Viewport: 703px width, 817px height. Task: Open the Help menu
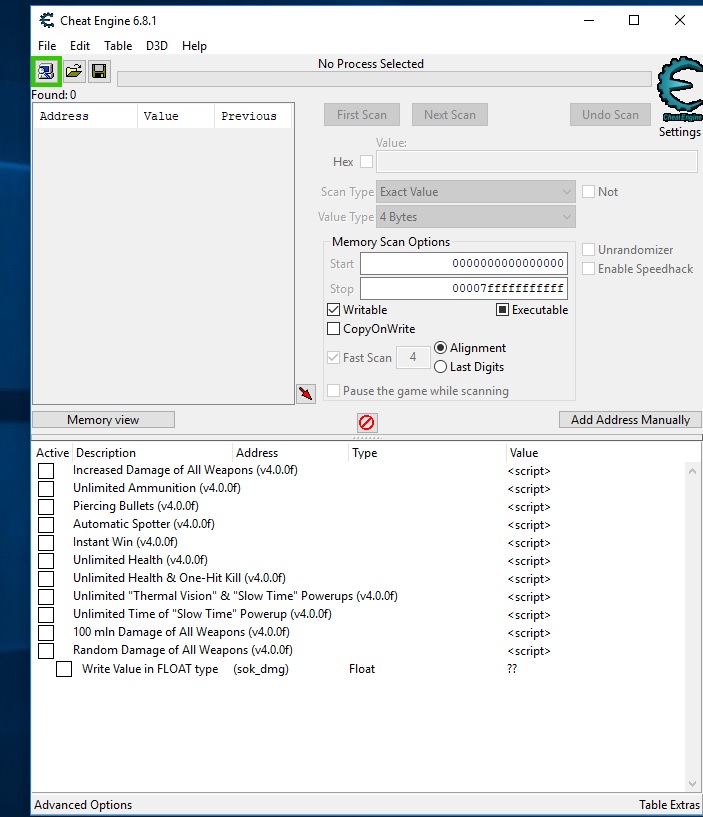coord(194,46)
